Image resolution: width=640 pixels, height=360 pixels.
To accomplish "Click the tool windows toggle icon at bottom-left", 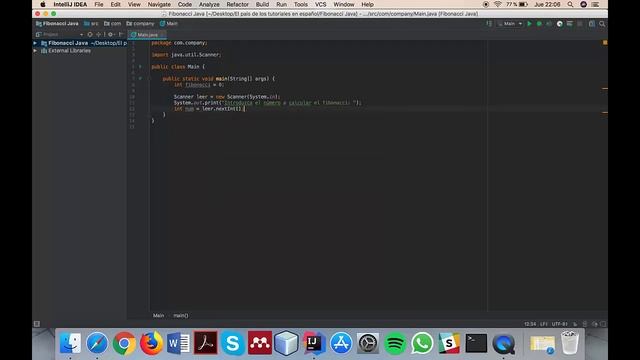I will pos(37,324).
